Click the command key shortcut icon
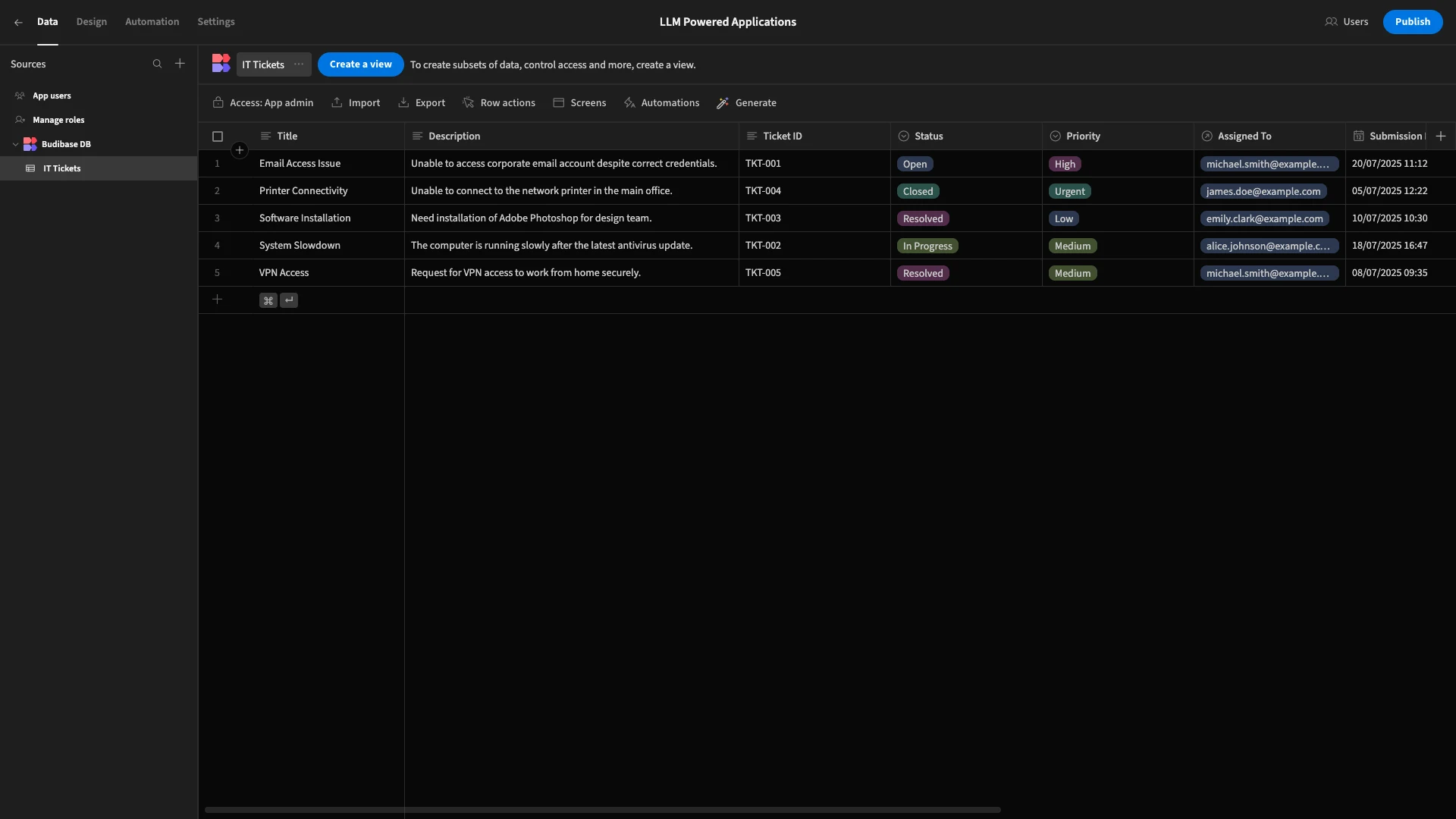The height and width of the screenshot is (819, 1456). [x=268, y=300]
